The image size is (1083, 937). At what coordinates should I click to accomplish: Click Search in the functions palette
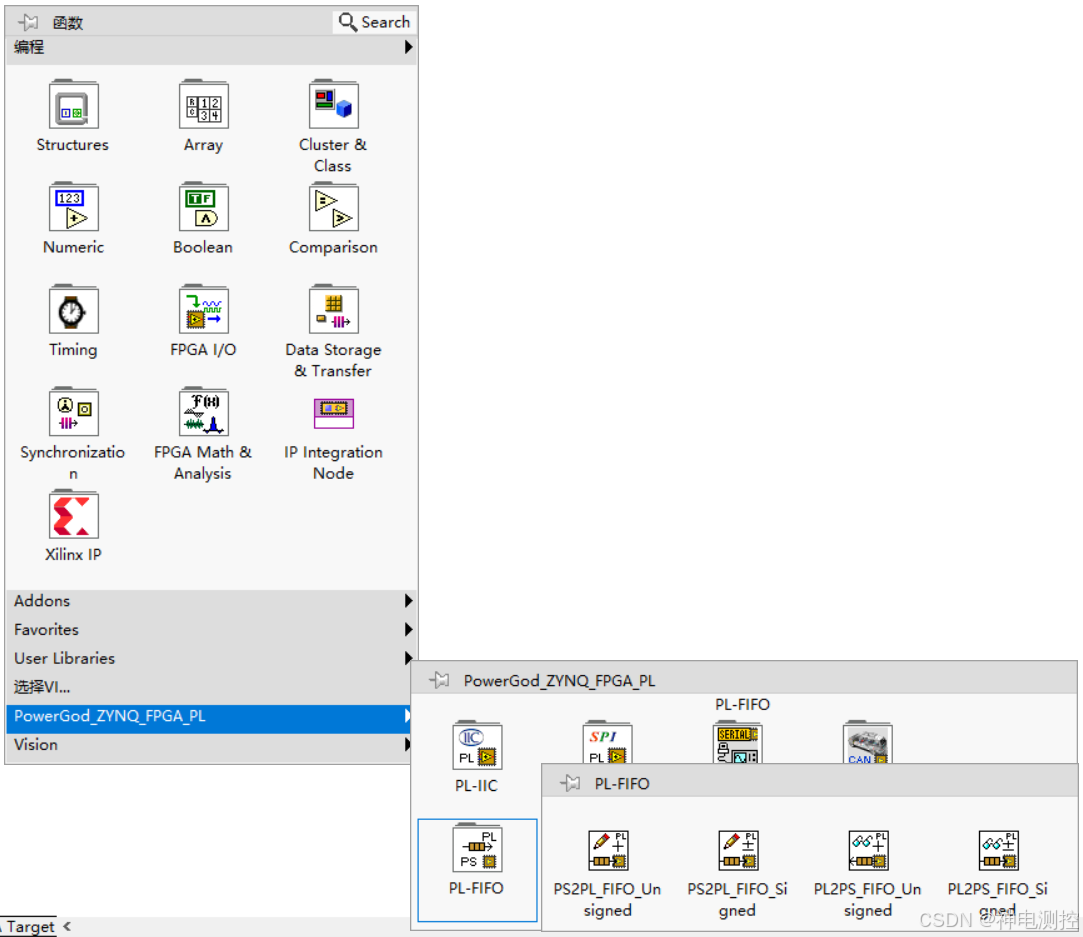[x=374, y=22]
